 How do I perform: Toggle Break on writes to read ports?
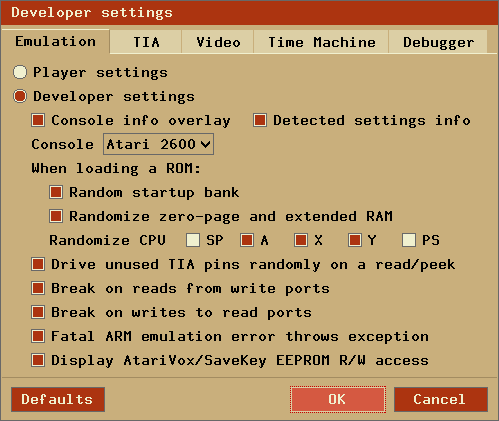click(38, 312)
